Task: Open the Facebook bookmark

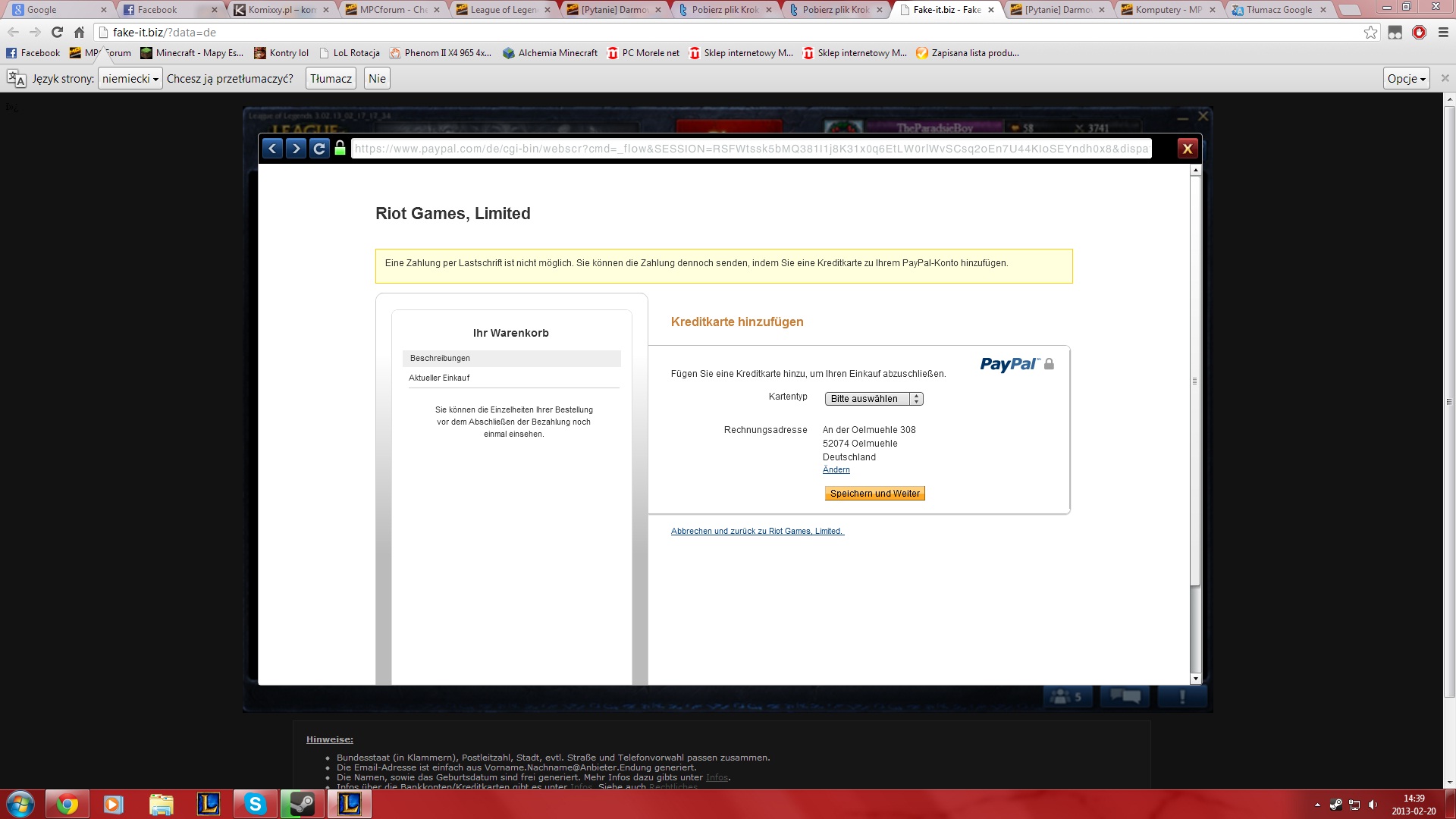Action: [33, 53]
